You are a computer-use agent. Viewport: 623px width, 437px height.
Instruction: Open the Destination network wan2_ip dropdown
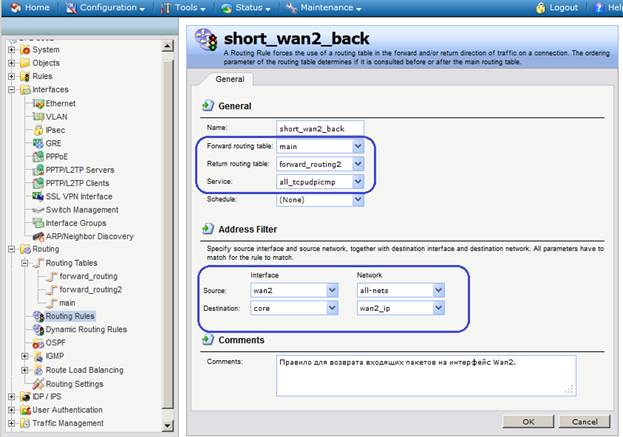438,308
